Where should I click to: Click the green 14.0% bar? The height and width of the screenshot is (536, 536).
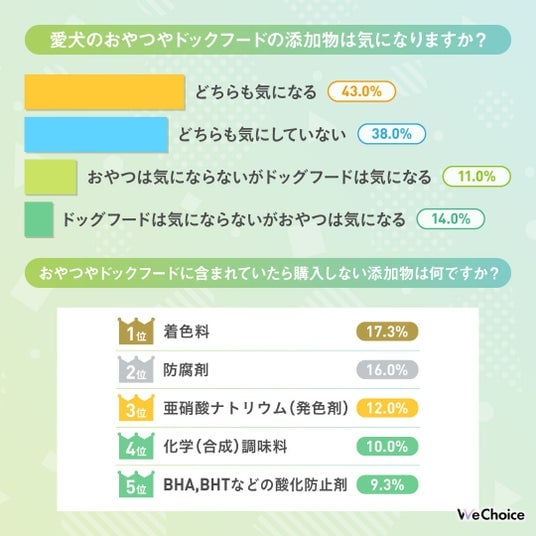click(x=39, y=219)
